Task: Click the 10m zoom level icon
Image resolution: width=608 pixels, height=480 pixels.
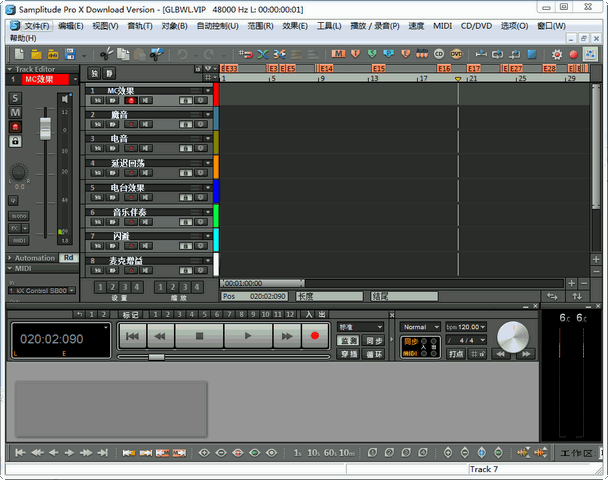Action: pos(347,452)
